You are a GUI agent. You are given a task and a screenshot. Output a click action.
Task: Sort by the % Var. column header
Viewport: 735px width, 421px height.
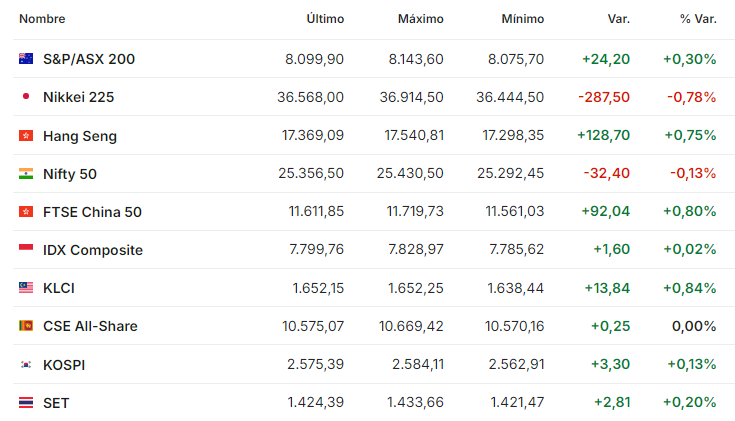click(x=698, y=19)
